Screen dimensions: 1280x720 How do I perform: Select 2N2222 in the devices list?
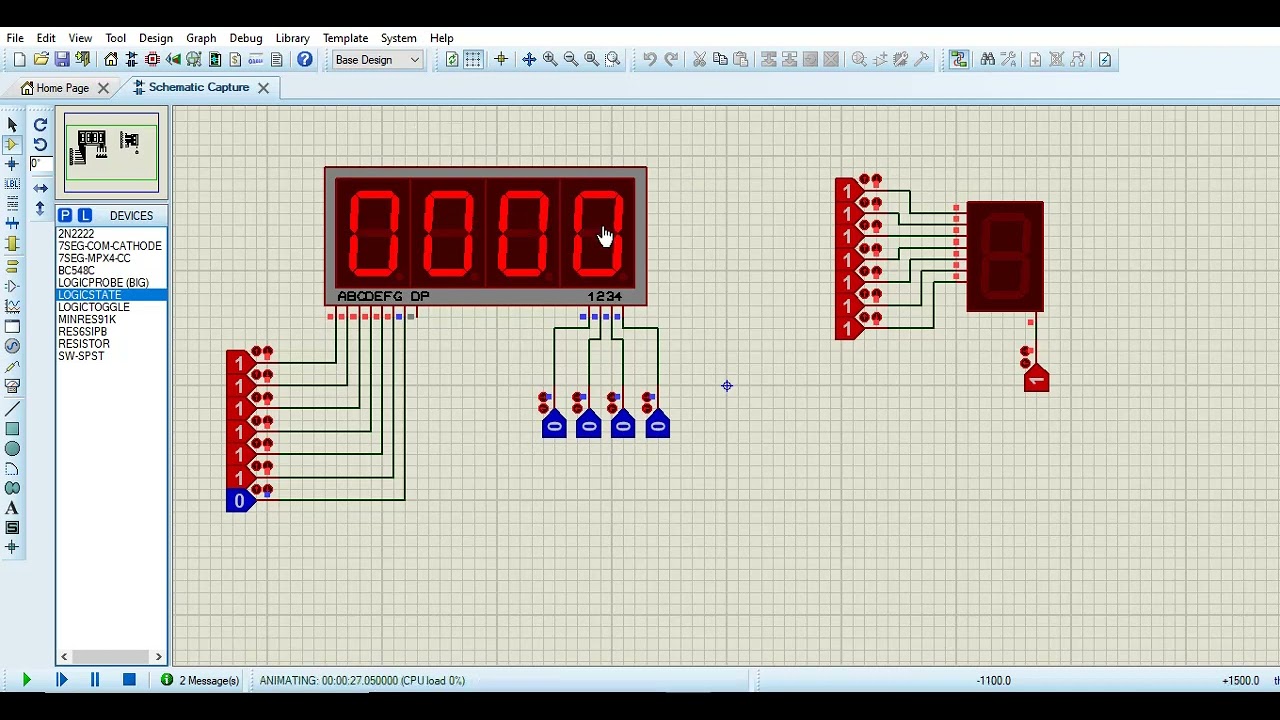76,234
